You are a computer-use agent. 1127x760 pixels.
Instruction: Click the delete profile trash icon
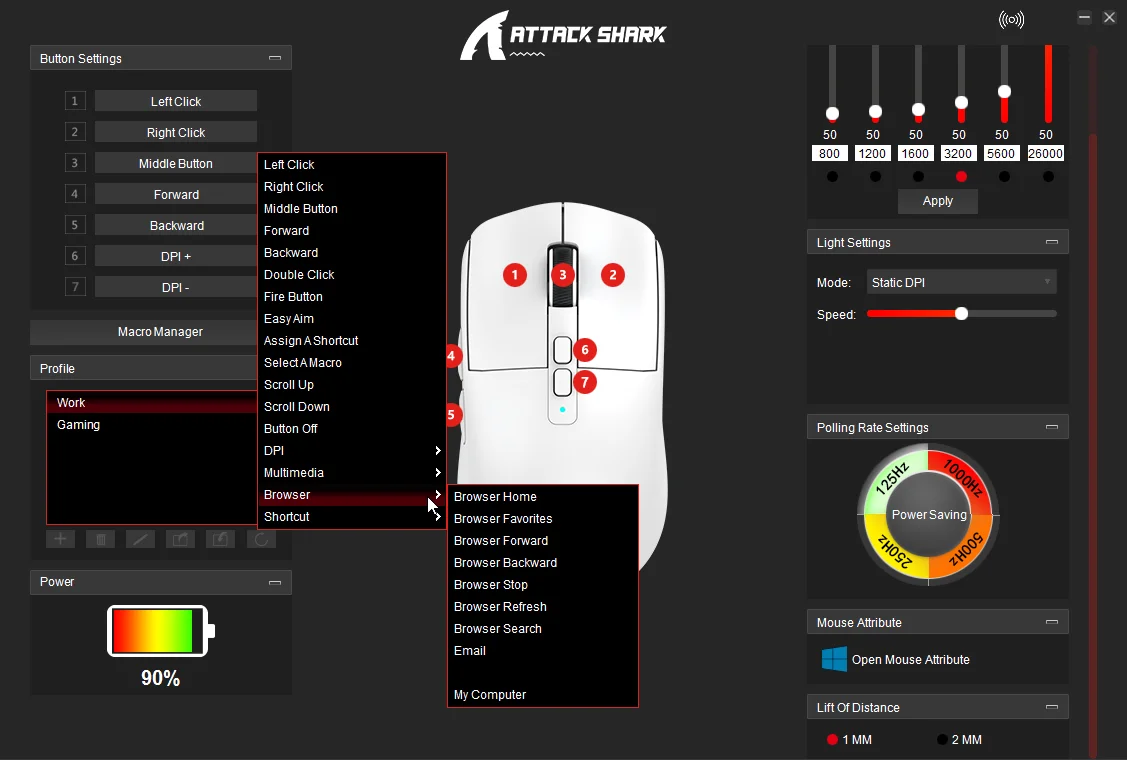pos(100,539)
